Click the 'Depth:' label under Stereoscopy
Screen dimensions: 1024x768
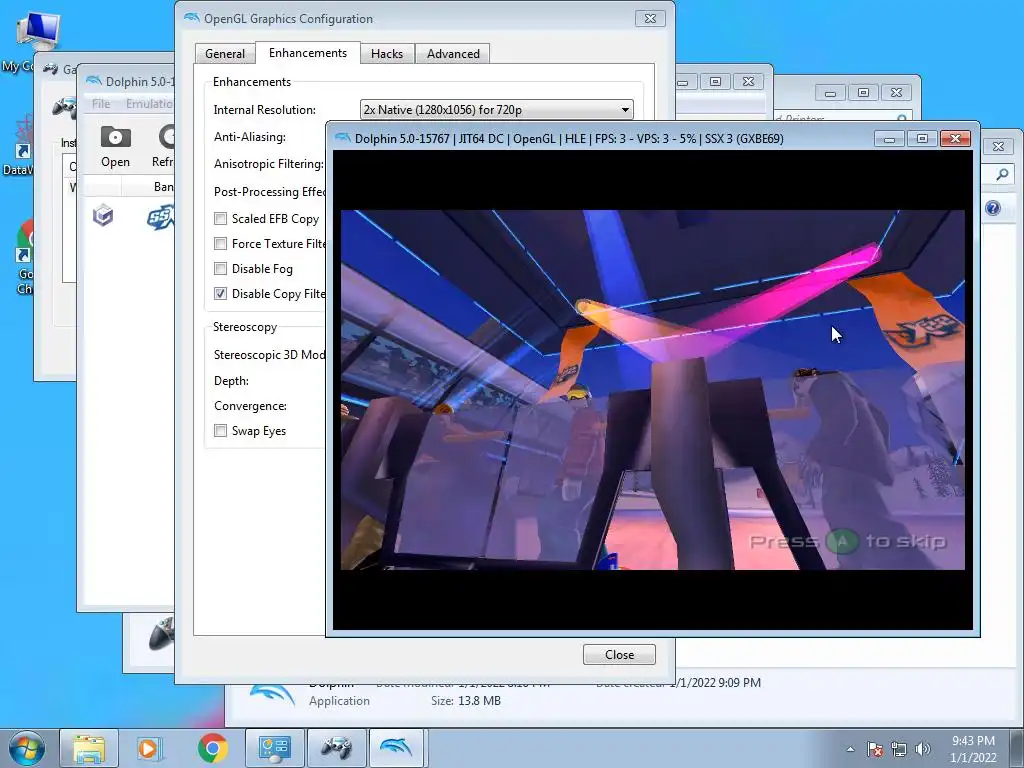[x=231, y=381]
